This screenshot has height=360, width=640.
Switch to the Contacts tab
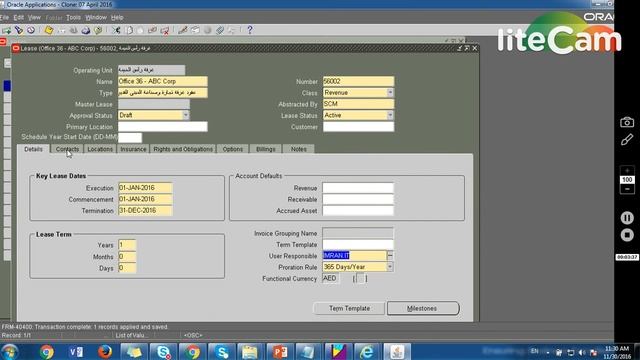(67, 149)
